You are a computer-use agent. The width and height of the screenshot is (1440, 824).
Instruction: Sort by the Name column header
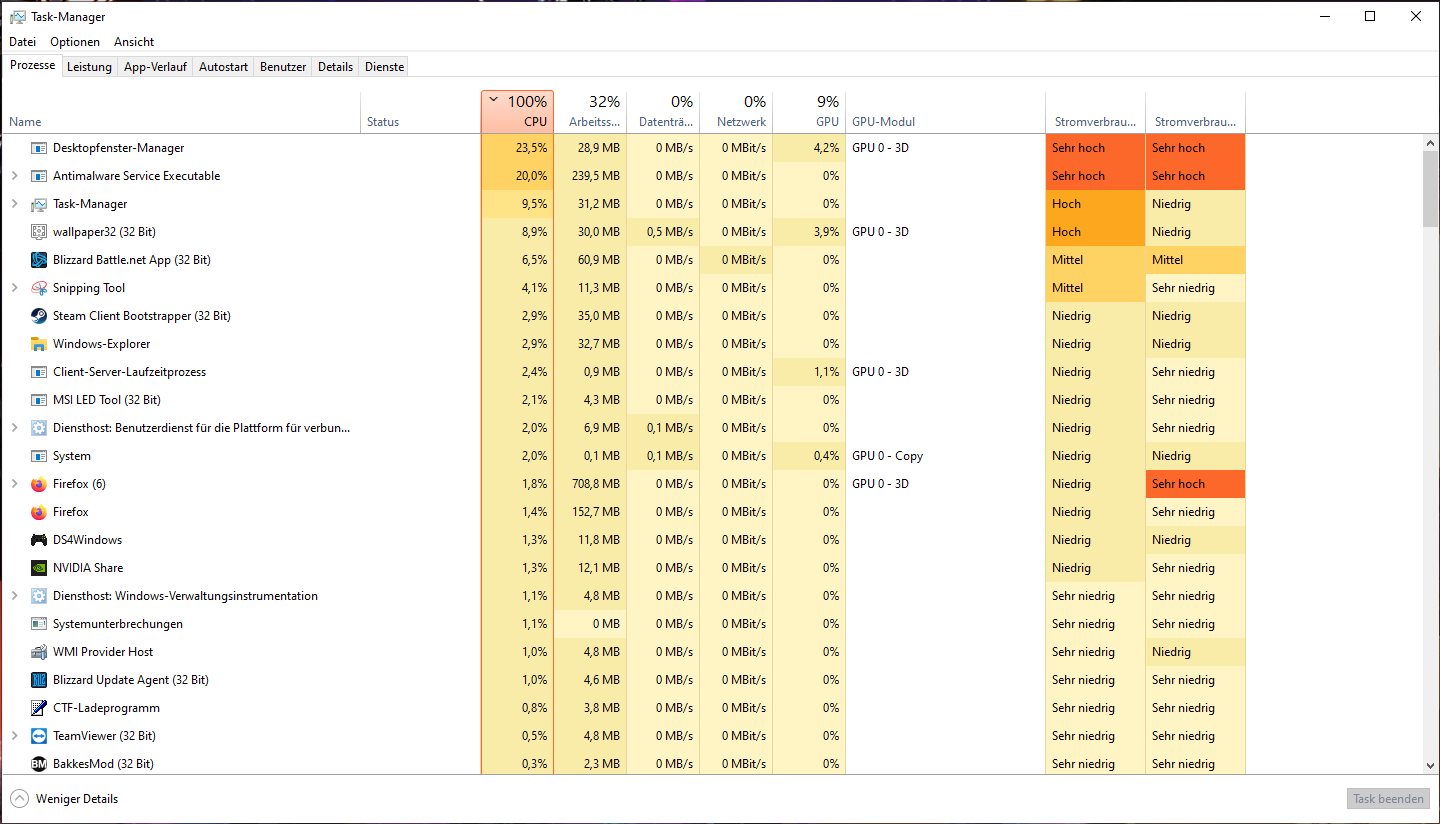pyautogui.click(x=181, y=112)
